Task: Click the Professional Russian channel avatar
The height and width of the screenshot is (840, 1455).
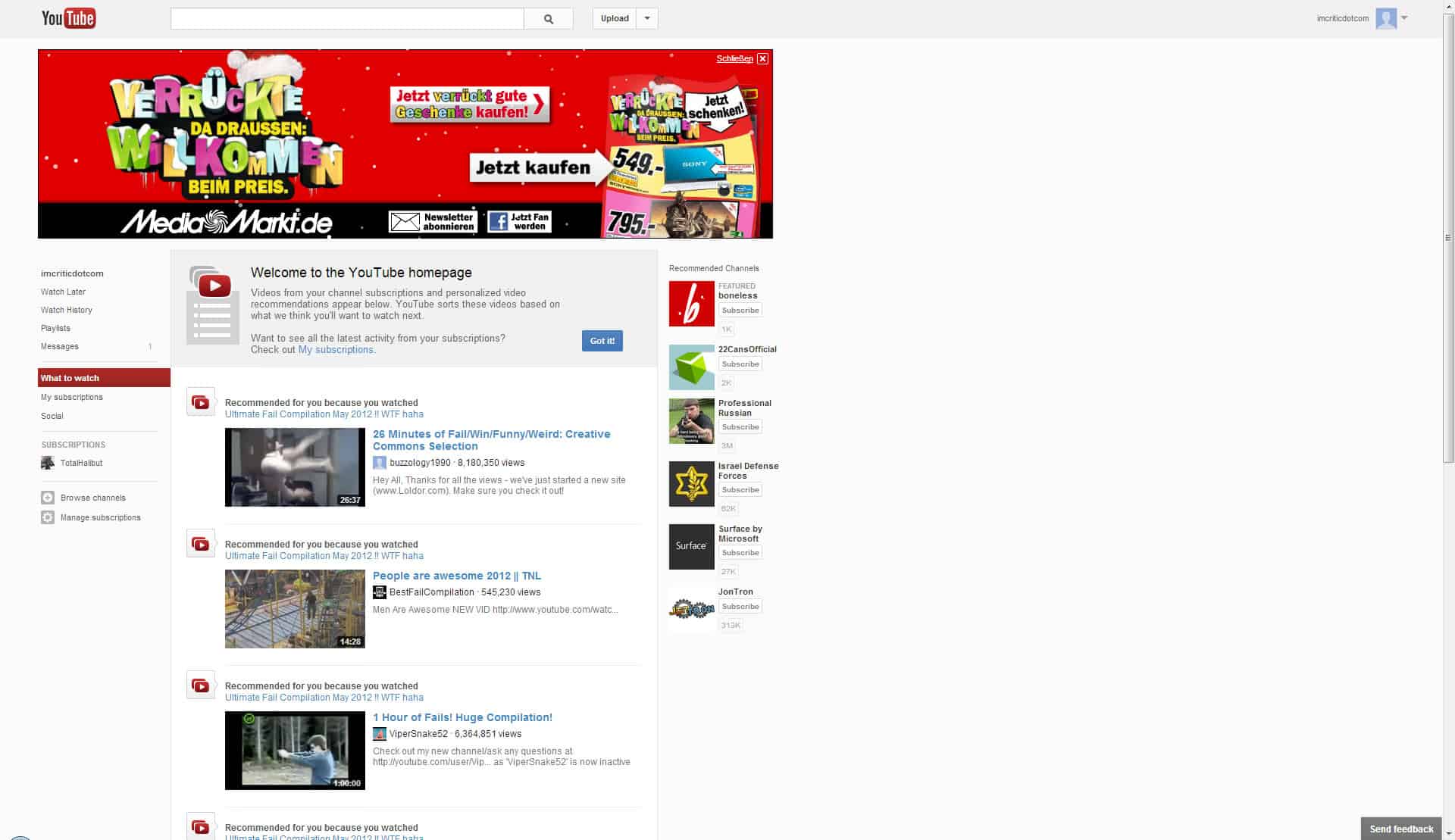Action: tap(691, 421)
